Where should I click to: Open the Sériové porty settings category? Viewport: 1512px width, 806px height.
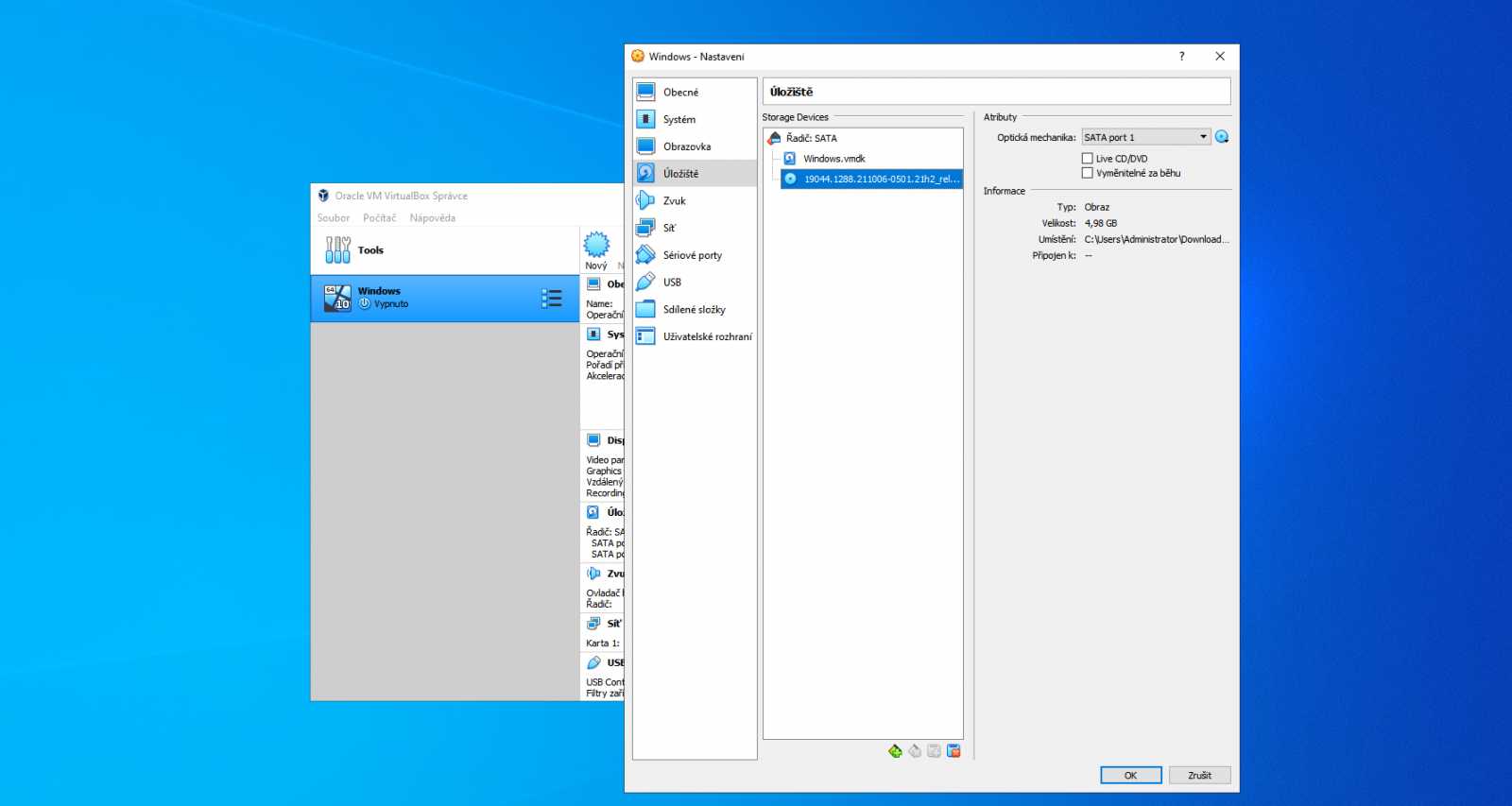point(695,255)
